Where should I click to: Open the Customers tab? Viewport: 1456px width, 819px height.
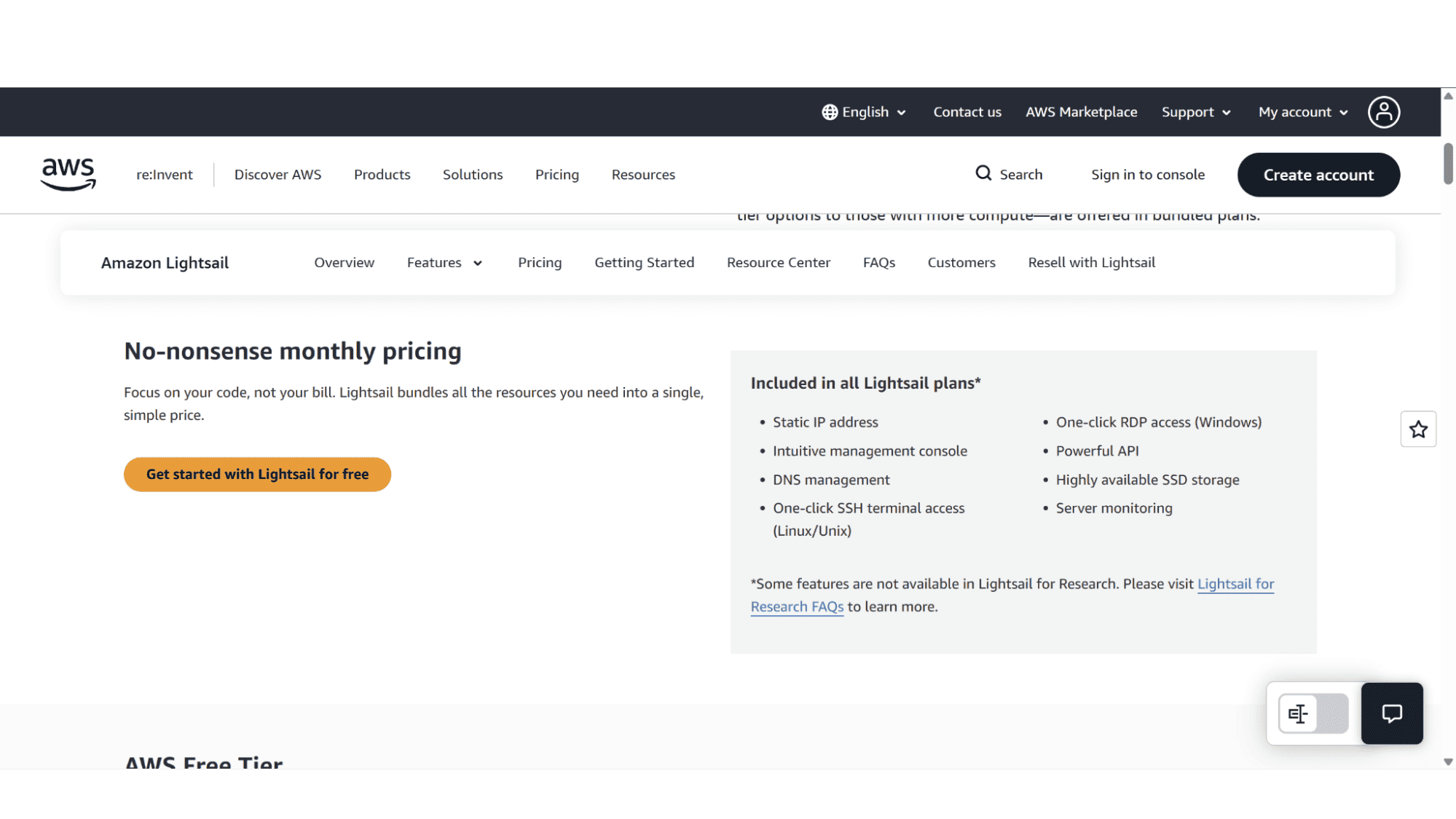pos(961,263)
